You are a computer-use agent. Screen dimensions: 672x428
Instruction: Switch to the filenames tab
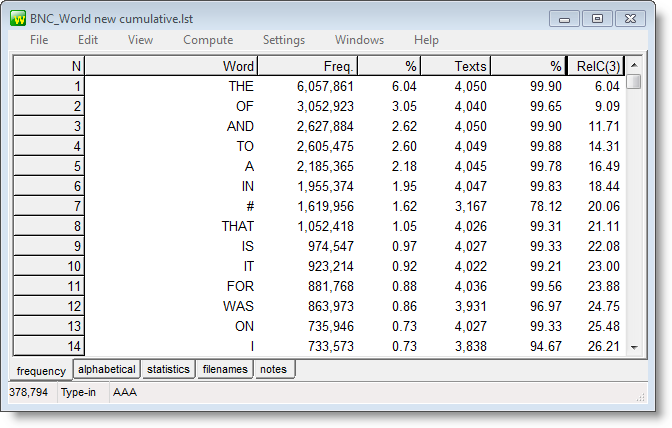click(x=225, y=370)
